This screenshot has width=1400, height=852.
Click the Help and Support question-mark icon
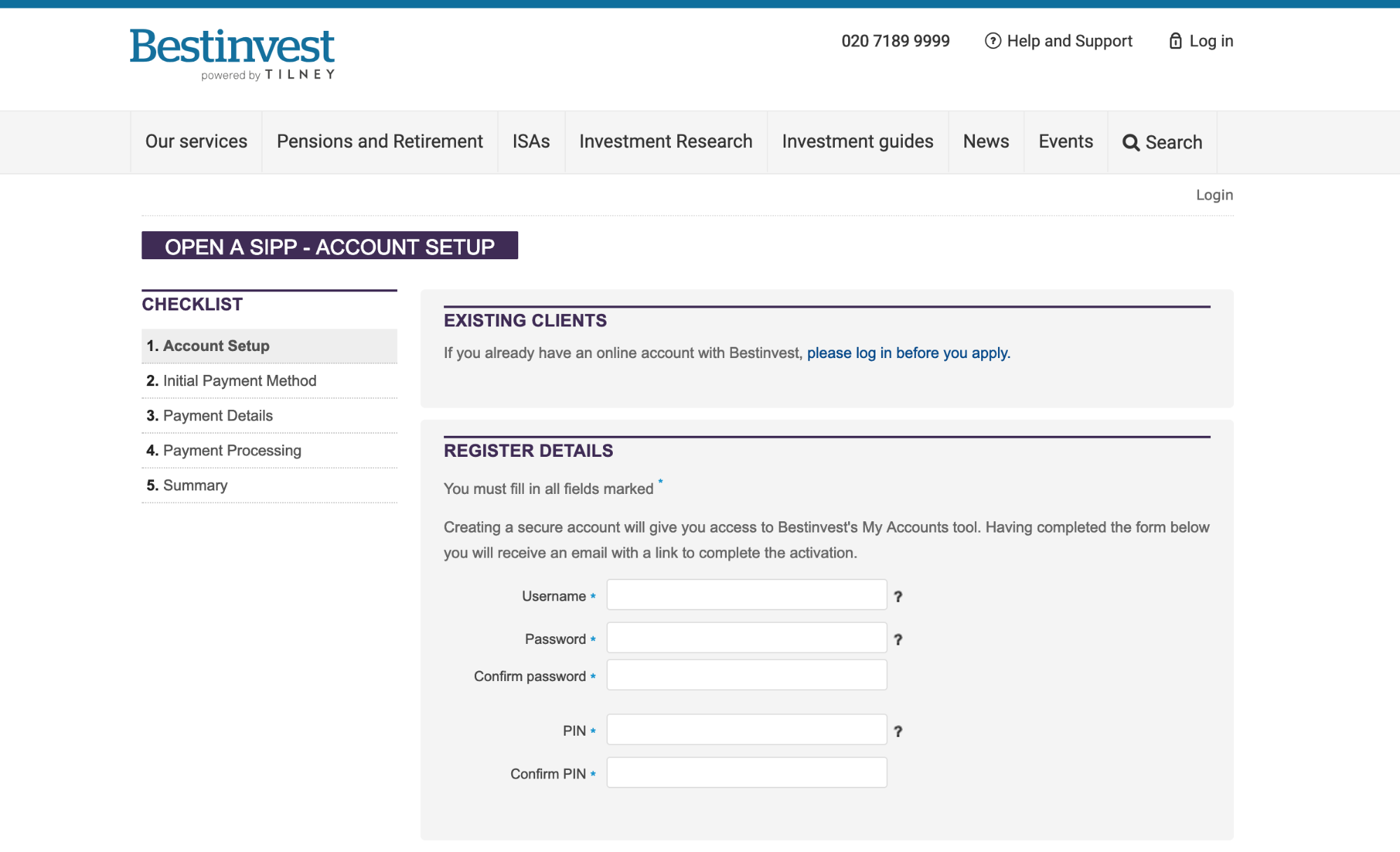(x=992, y=41)
